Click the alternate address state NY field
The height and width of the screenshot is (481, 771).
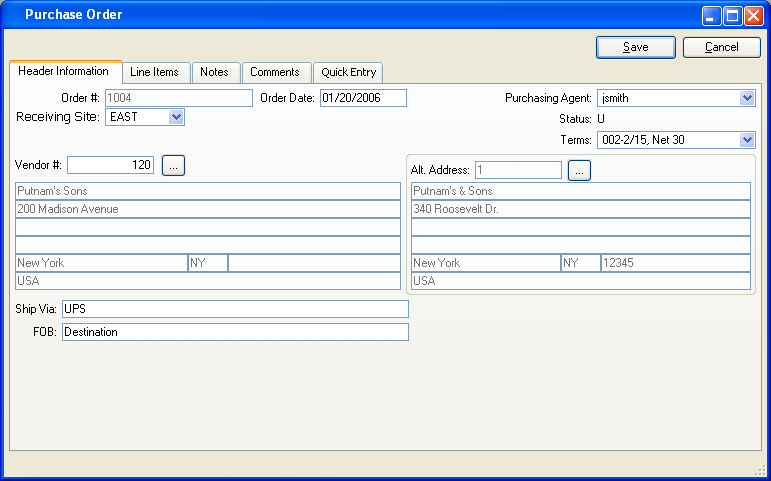pyautogui.click(x=581, y=263)
